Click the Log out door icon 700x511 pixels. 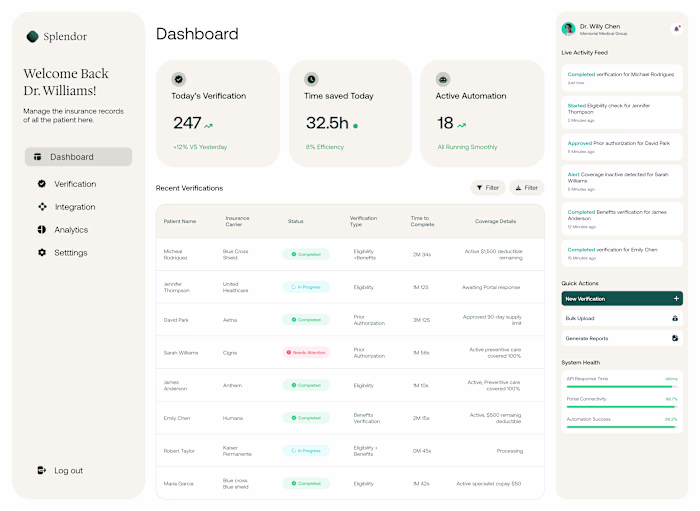[42, 470]
